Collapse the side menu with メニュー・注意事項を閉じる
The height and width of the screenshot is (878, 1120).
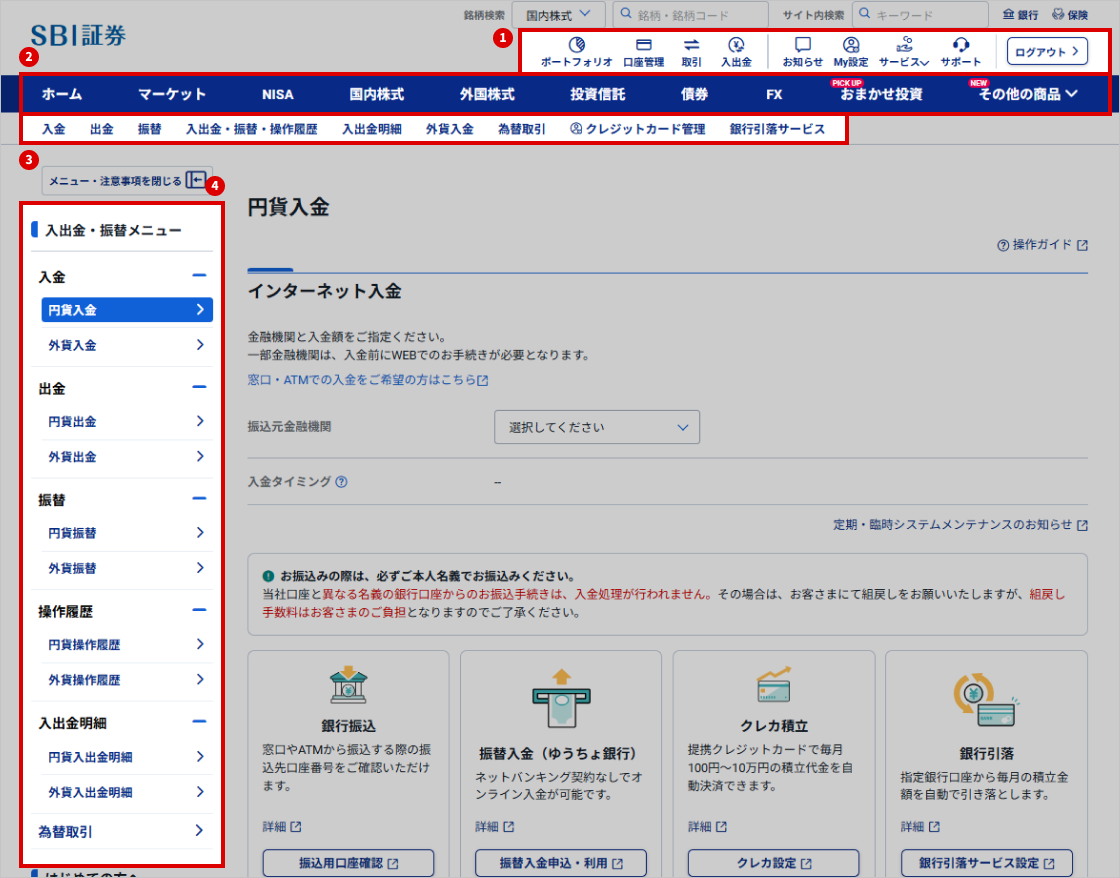pos(127,181)
